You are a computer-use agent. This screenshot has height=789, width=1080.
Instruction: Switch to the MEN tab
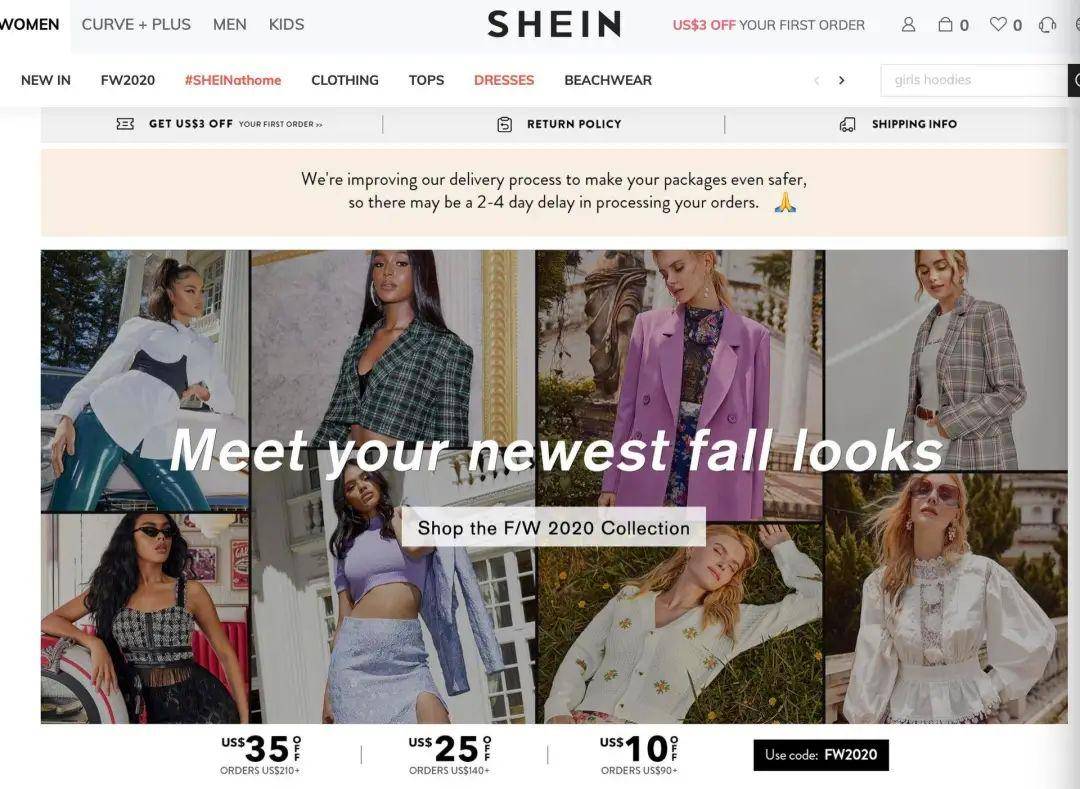pos(229,25)
